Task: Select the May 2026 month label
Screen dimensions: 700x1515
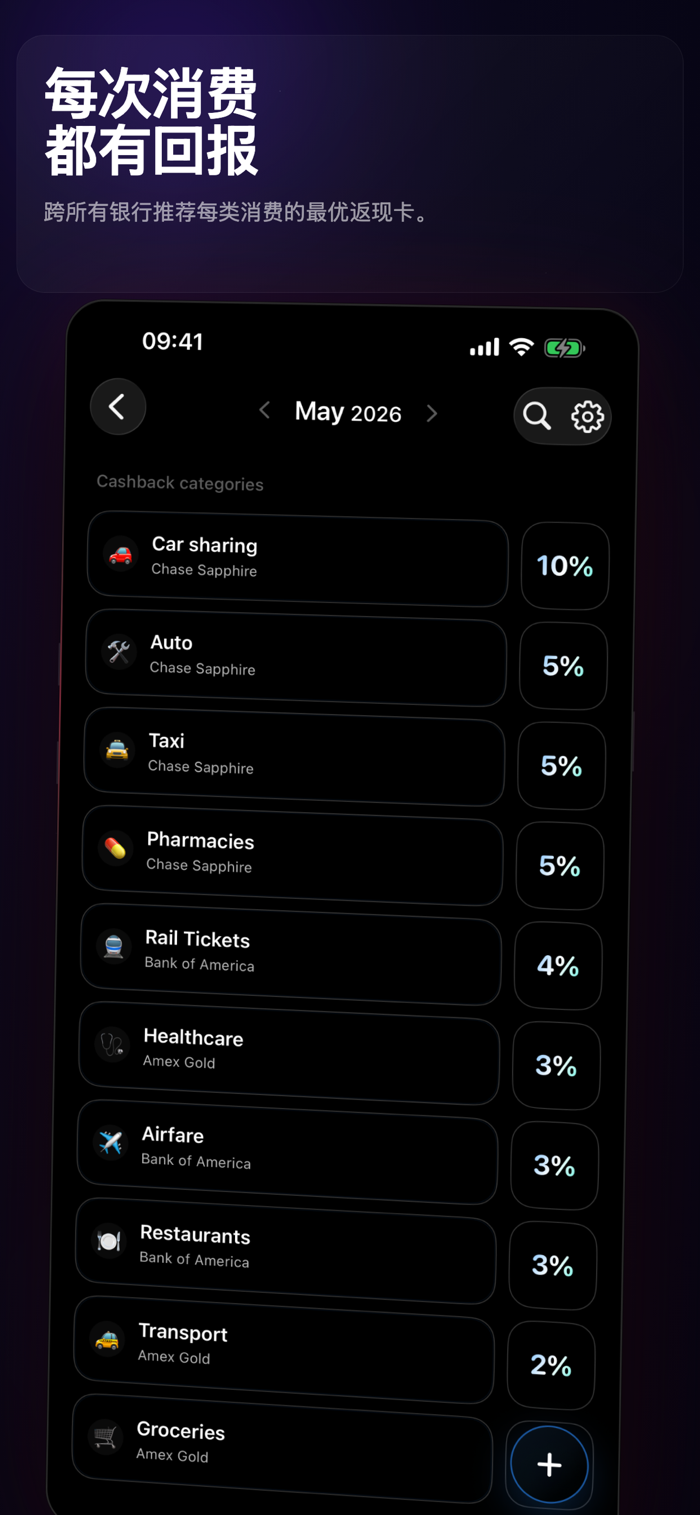Action: 348,412
